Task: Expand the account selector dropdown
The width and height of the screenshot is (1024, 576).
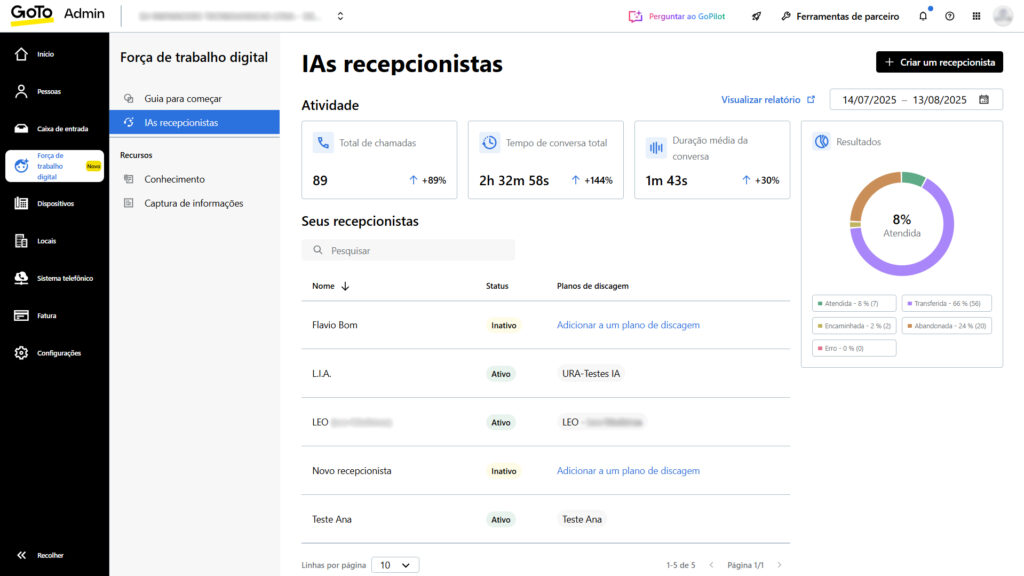Action: [x=340, y=16]
